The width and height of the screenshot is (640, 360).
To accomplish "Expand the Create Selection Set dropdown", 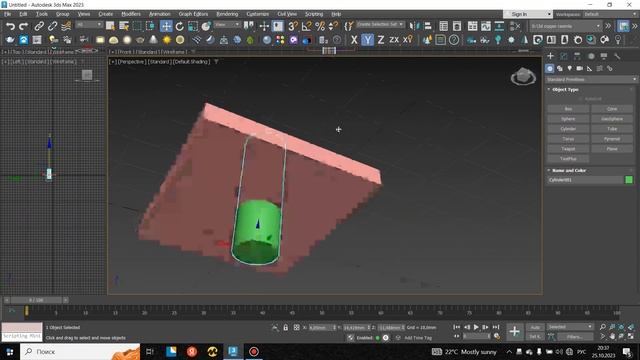I will click(x=380, y=24).
